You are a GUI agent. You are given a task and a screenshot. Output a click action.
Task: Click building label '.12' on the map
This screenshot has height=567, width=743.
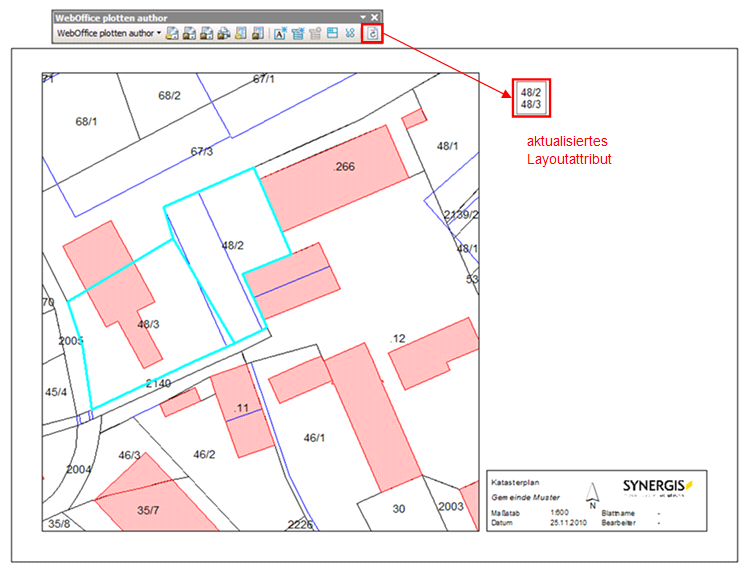(x=398, y=339)
